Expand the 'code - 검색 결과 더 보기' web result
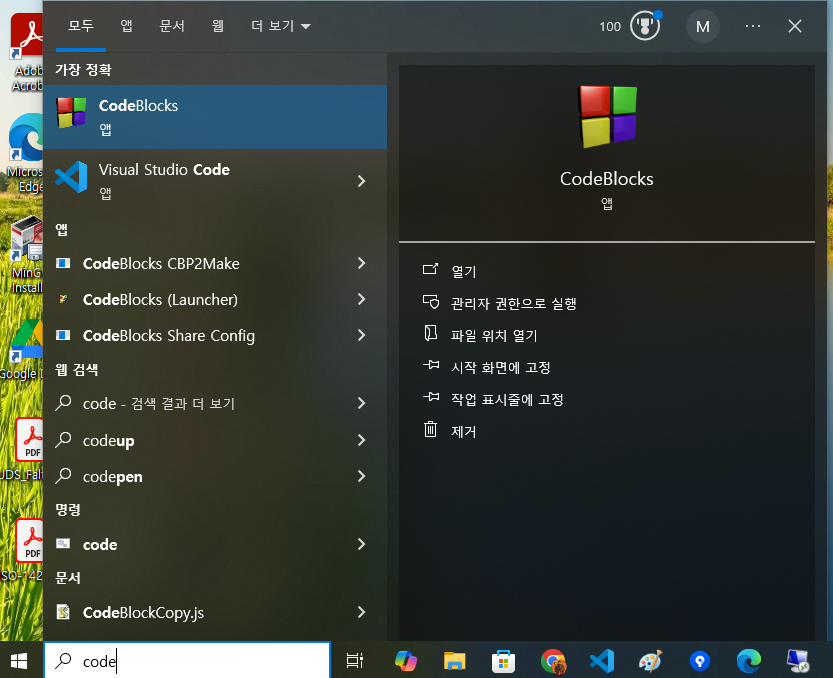This screenshot has width=833, height=678. (361, 403)
